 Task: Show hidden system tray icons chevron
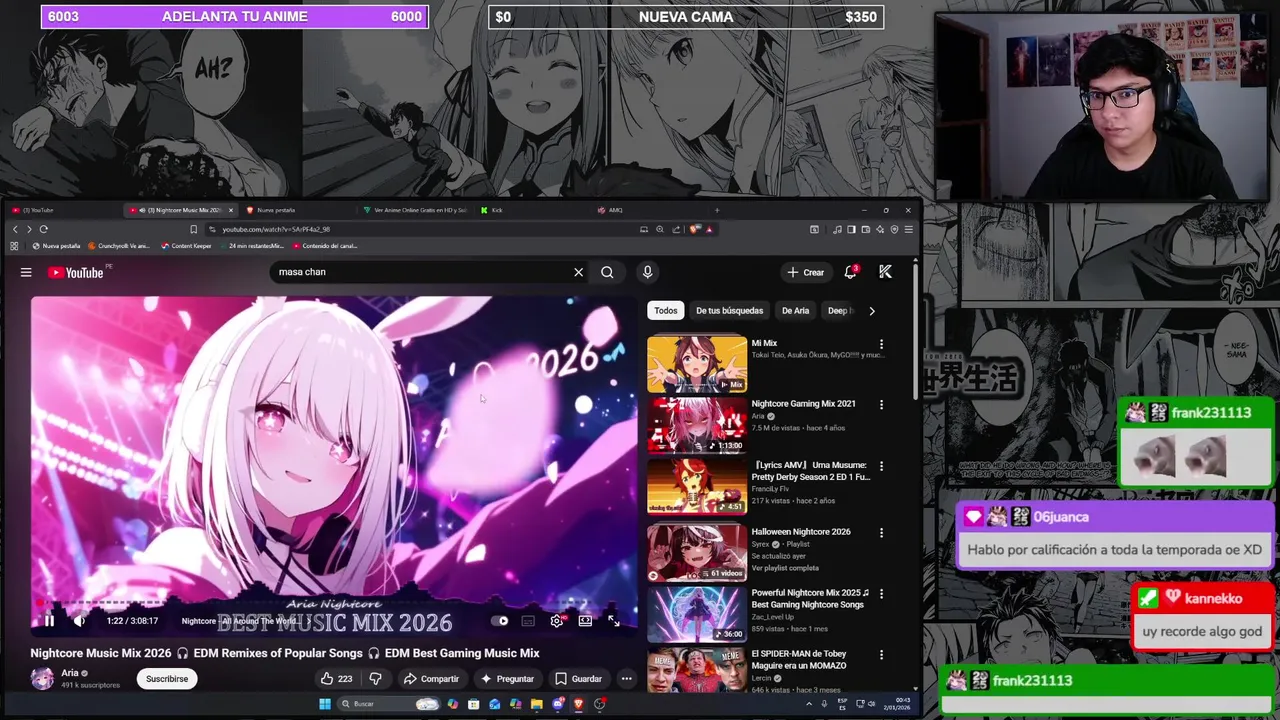point(809,704)
